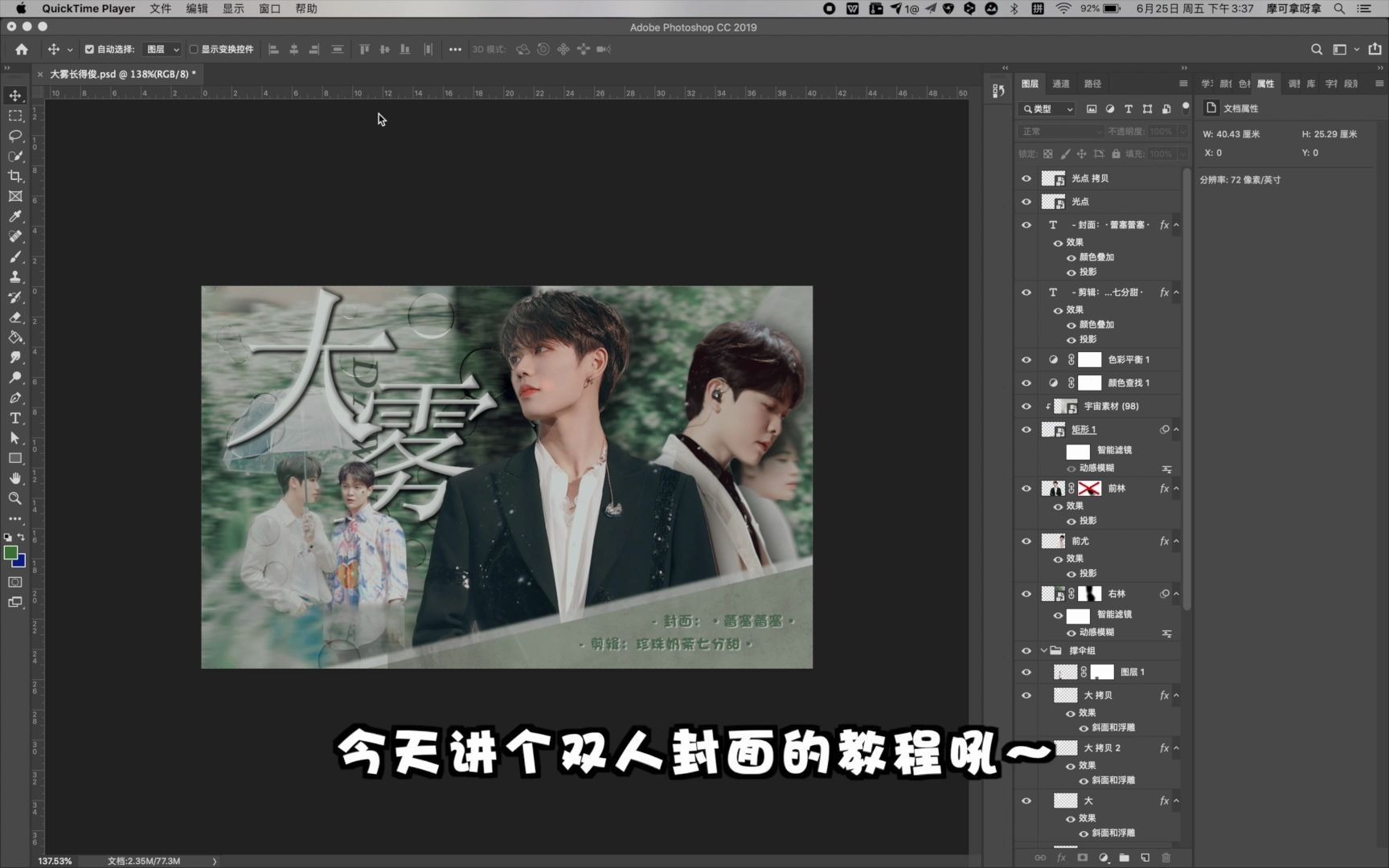Select the Quick Selection tool
The height and width of the screenshot is (868, 1389).
pos(15,156)
